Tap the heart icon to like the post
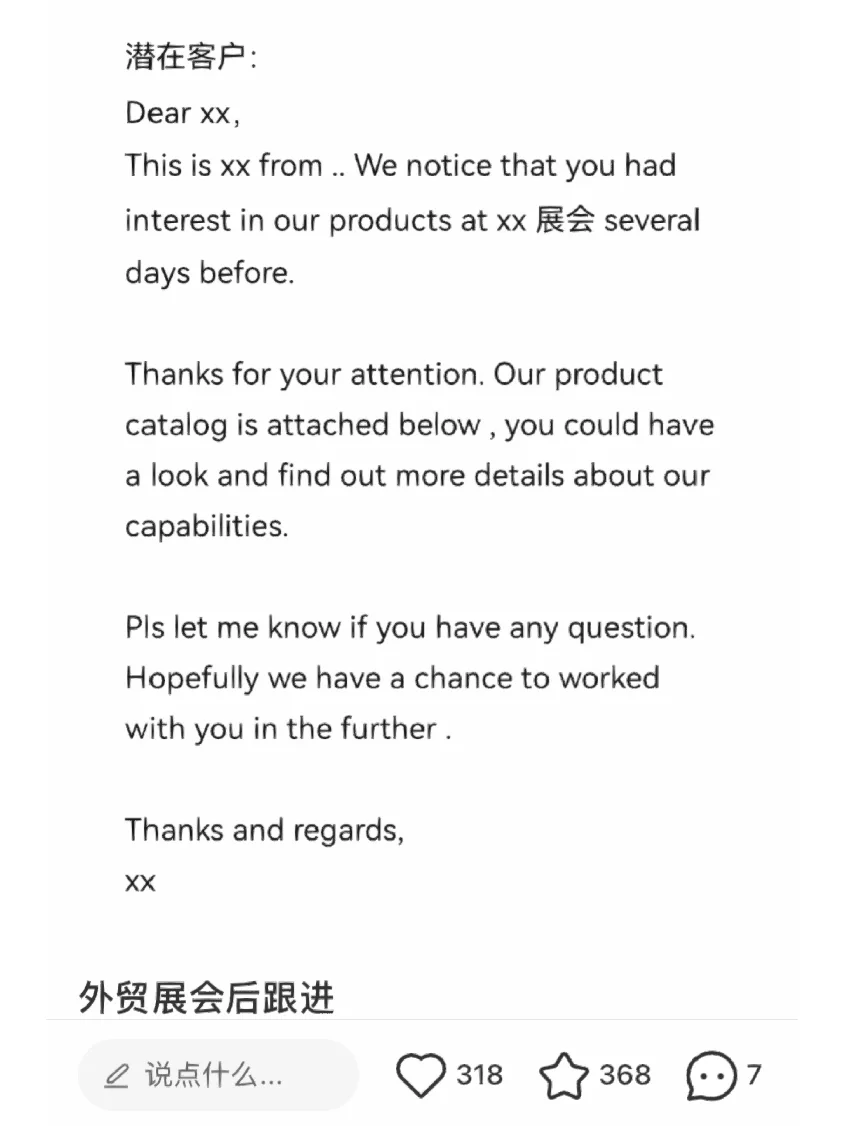Image resolution: width=844 pixels, height=1126 pixels. pyautogui.click(x=420, y=1075)
